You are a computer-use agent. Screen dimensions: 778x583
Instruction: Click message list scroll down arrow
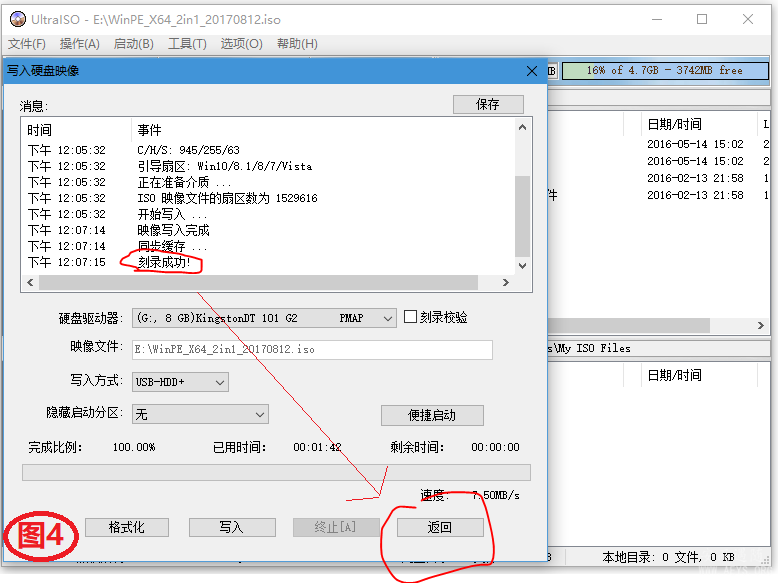[x=522, y=265]
